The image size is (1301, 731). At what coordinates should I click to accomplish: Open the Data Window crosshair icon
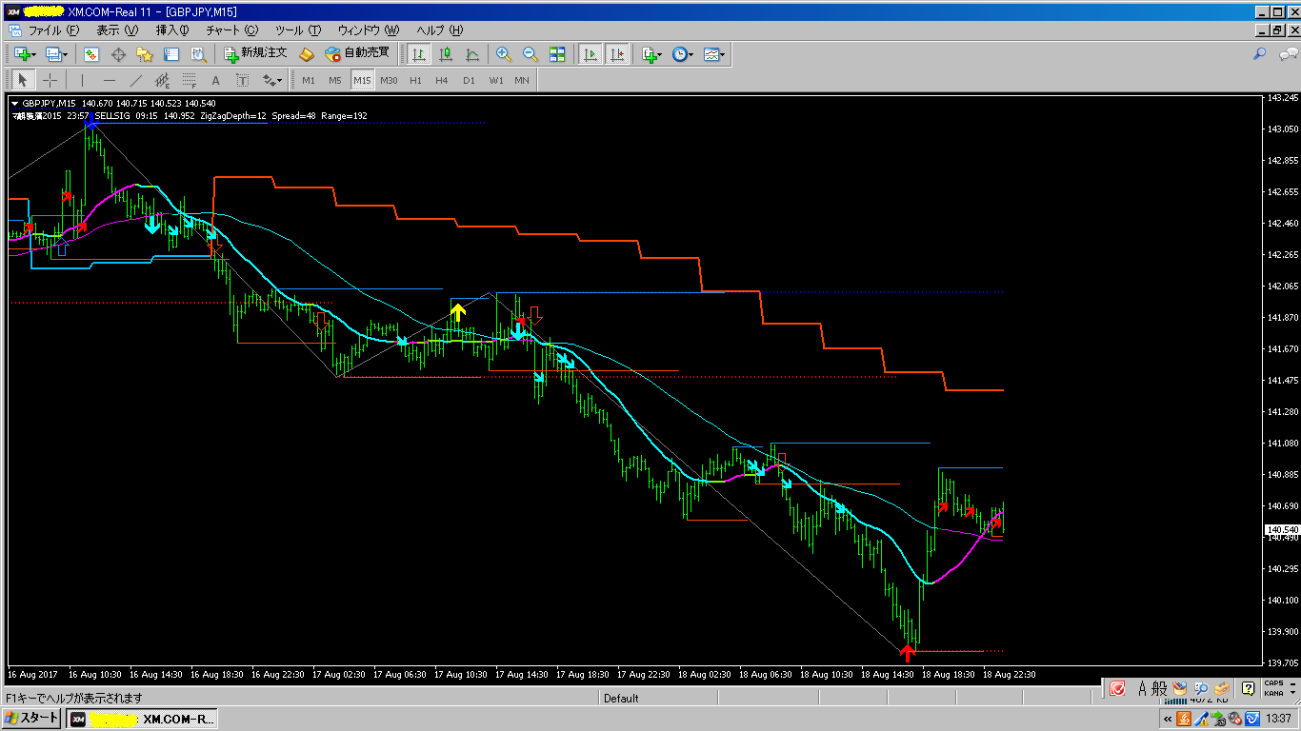click(x=118, y=55)
